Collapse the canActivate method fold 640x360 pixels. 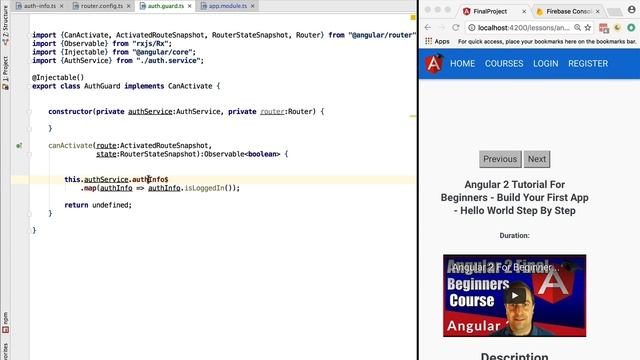point(29,154)
